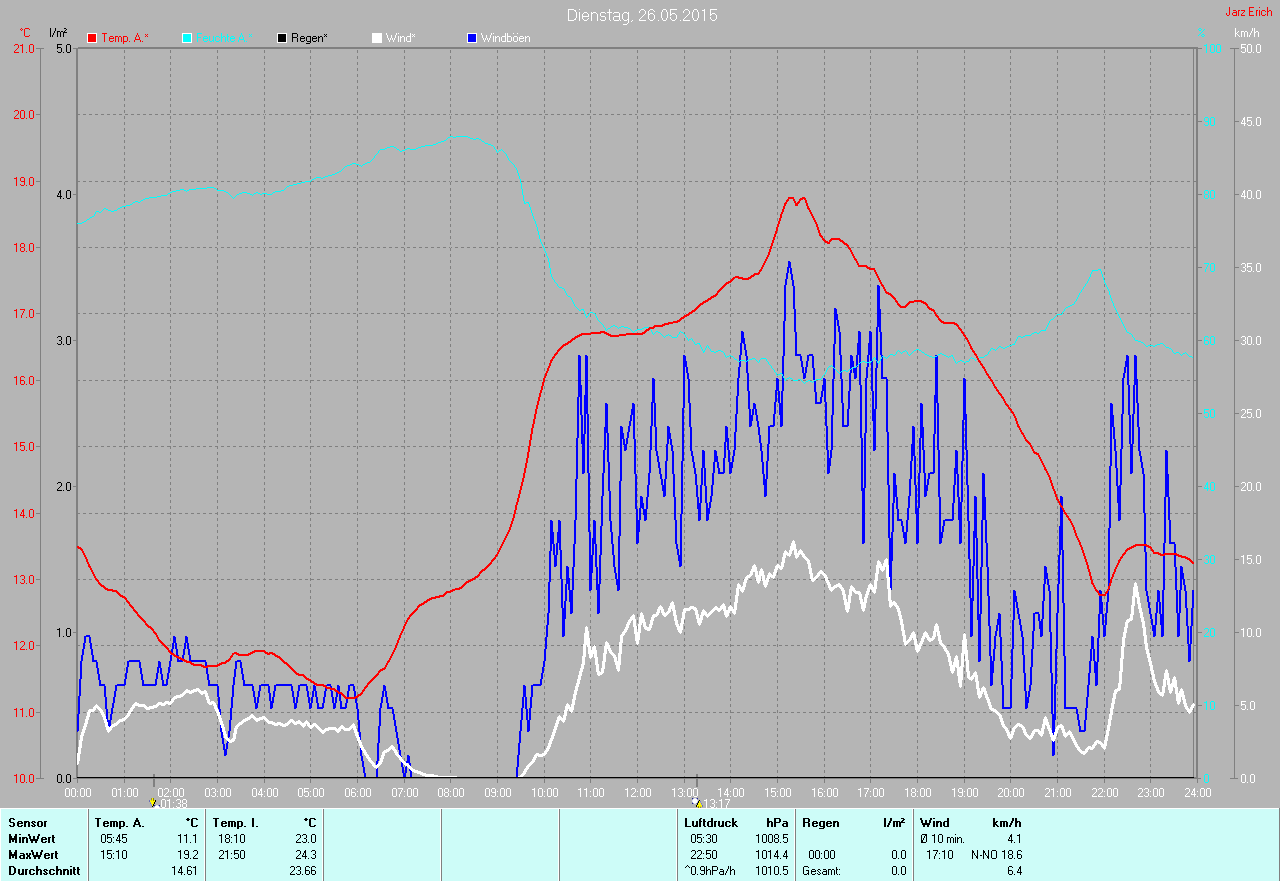Click the red °C axis unit label
This screenshot has width=1280, height=881.
(x=25, y=33)
